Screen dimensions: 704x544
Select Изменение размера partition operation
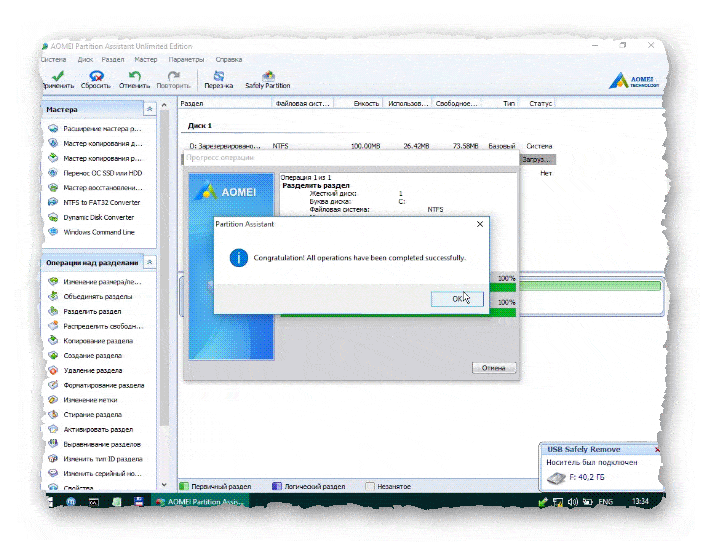(95, 282)
